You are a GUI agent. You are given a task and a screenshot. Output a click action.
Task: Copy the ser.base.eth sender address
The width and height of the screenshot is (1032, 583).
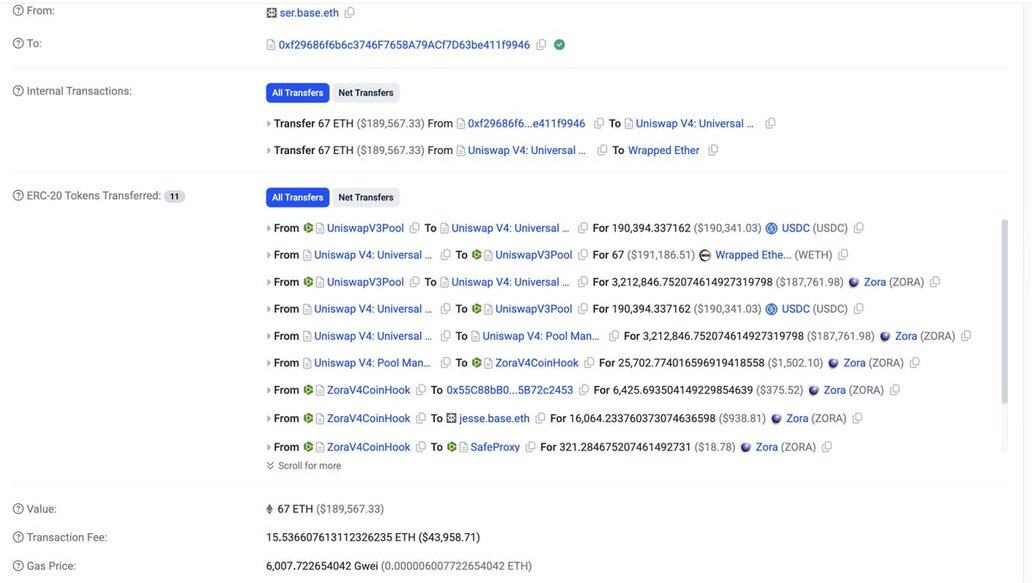pyautogui.click(x=349, y=13)
